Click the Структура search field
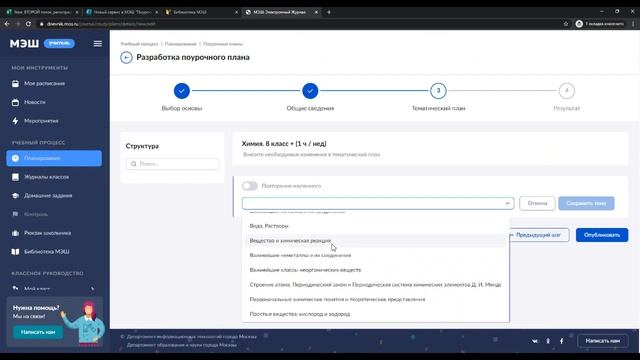This screenshot has height=360, width=640. coord(172,164)
